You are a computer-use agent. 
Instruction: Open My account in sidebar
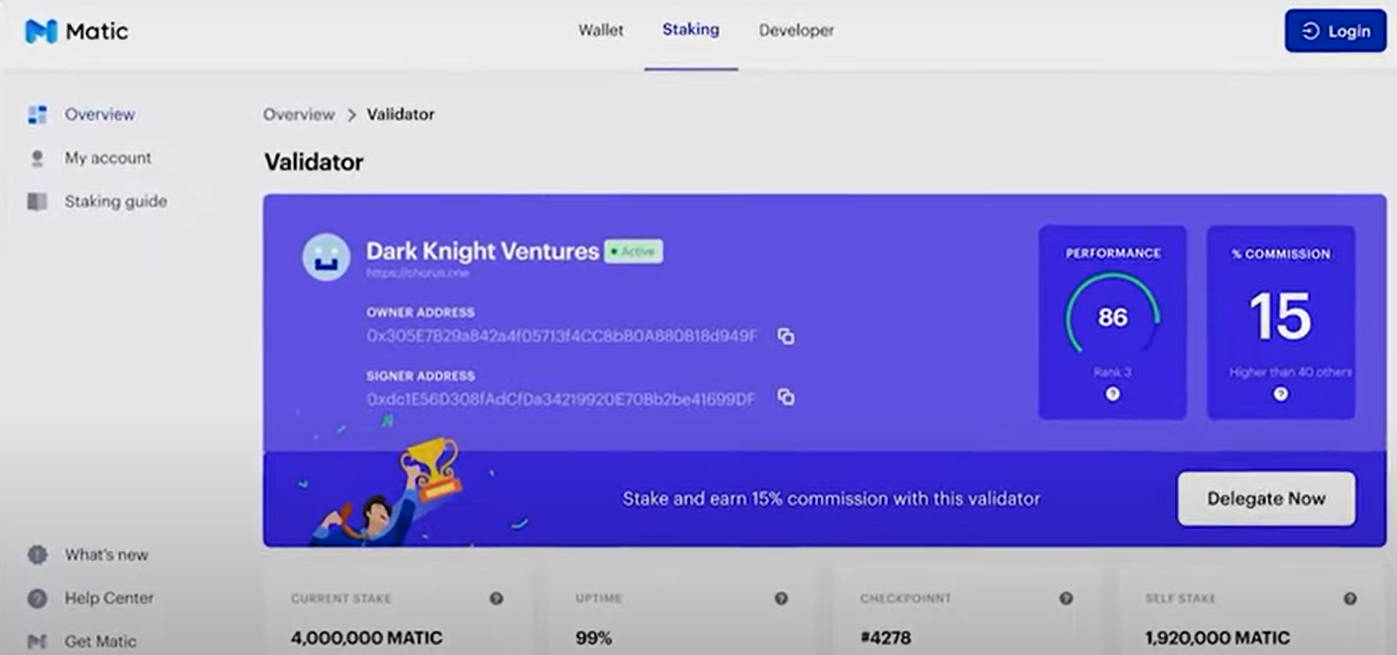[108, 158]
